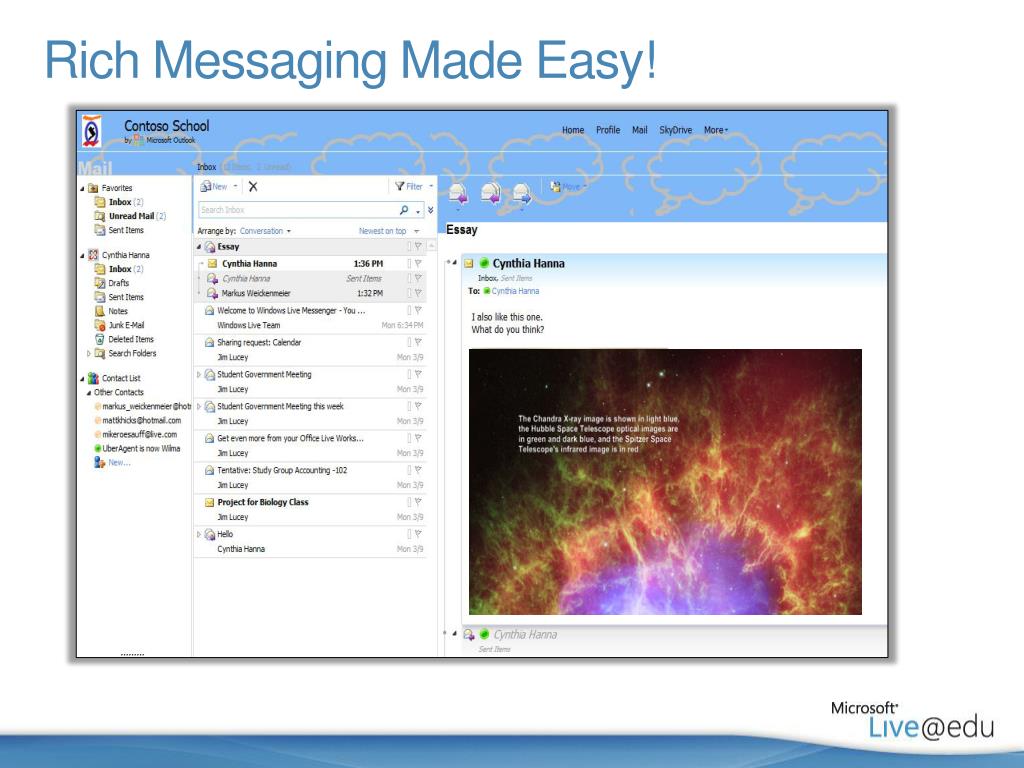
Task: Collapse the Favorites folder group
Action: pyautogui.click(x=82, y=188)
